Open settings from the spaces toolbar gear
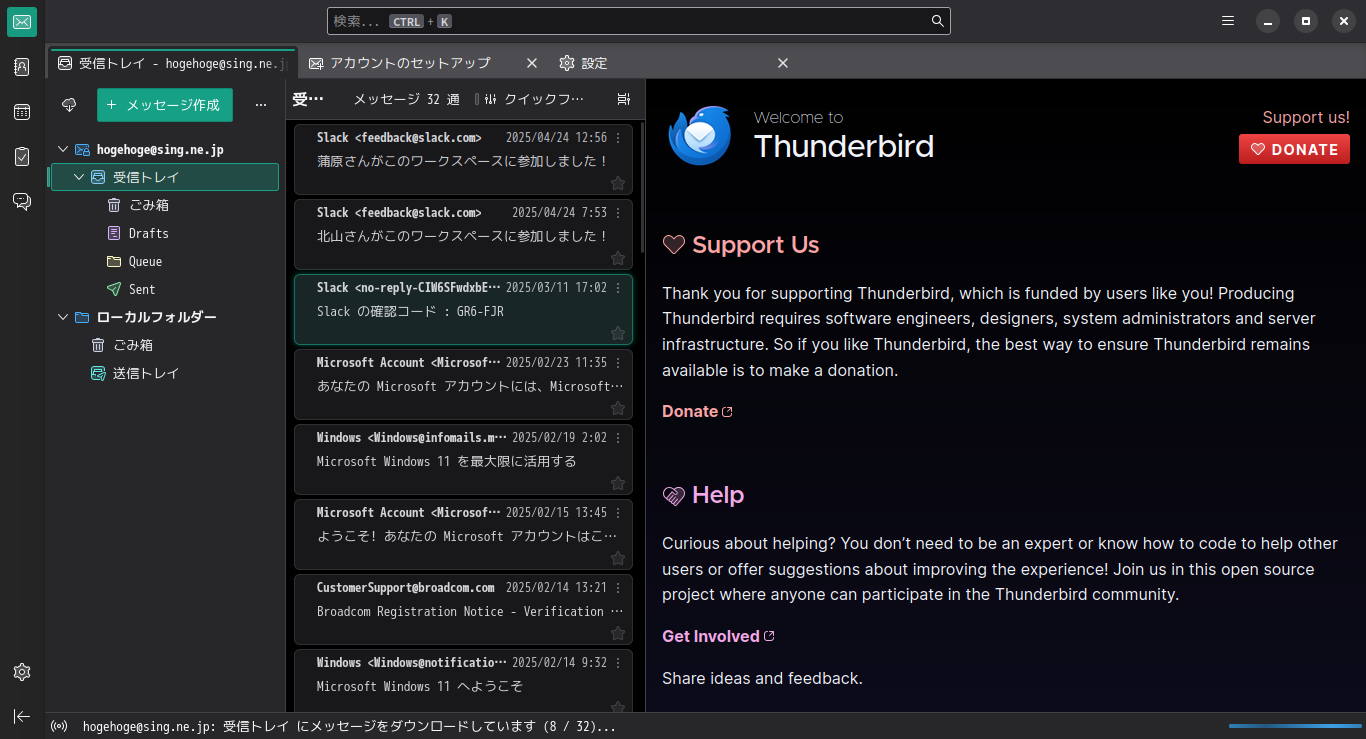 (x=22, y=672)
